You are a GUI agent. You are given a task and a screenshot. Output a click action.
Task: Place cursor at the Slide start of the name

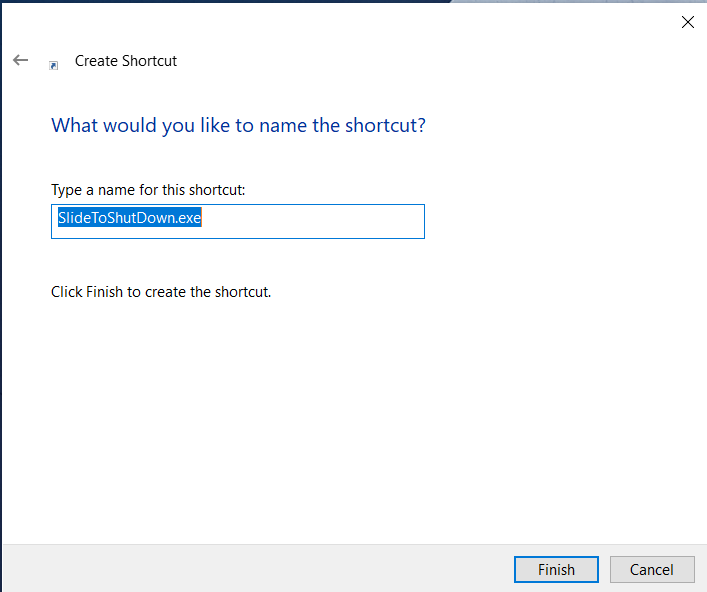click(x=74, y=218)
